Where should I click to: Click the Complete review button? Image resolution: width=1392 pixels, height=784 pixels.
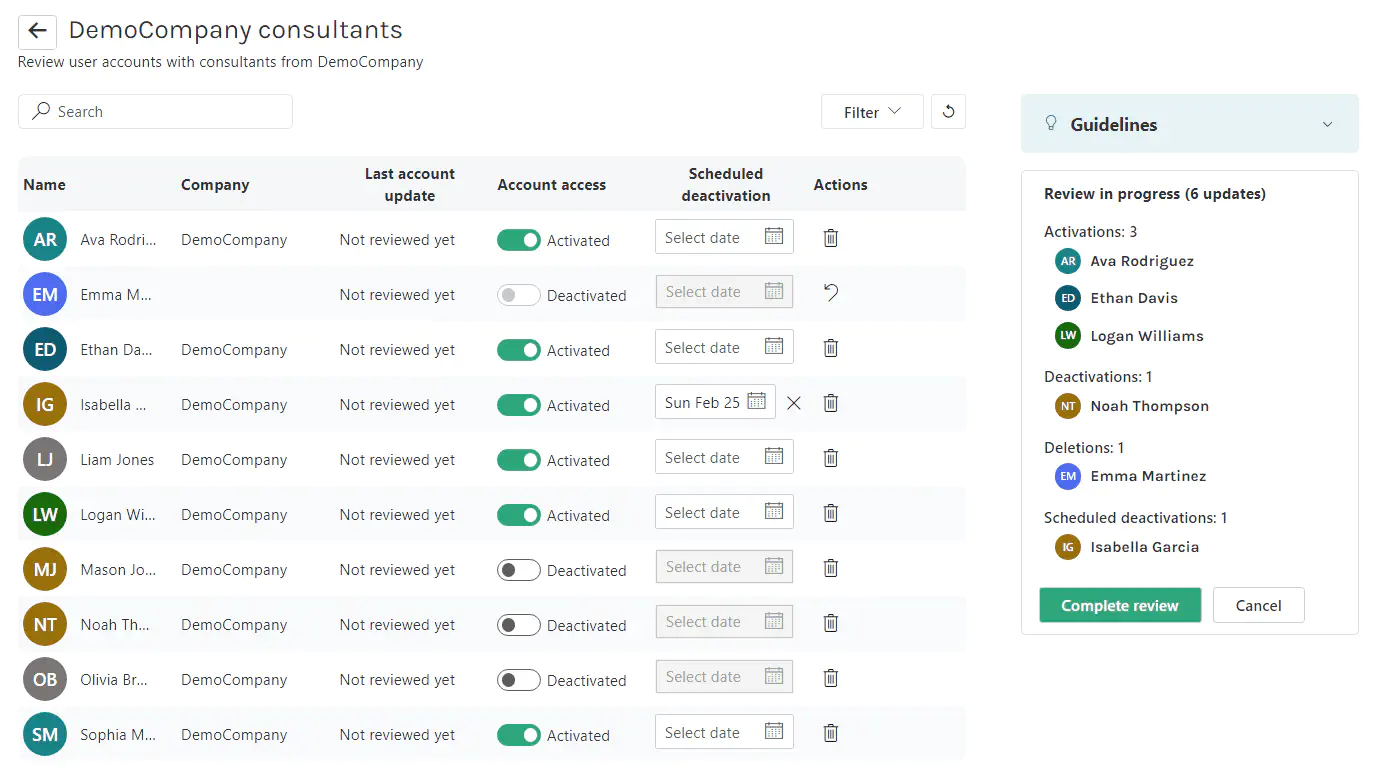tap(1119, 605)
